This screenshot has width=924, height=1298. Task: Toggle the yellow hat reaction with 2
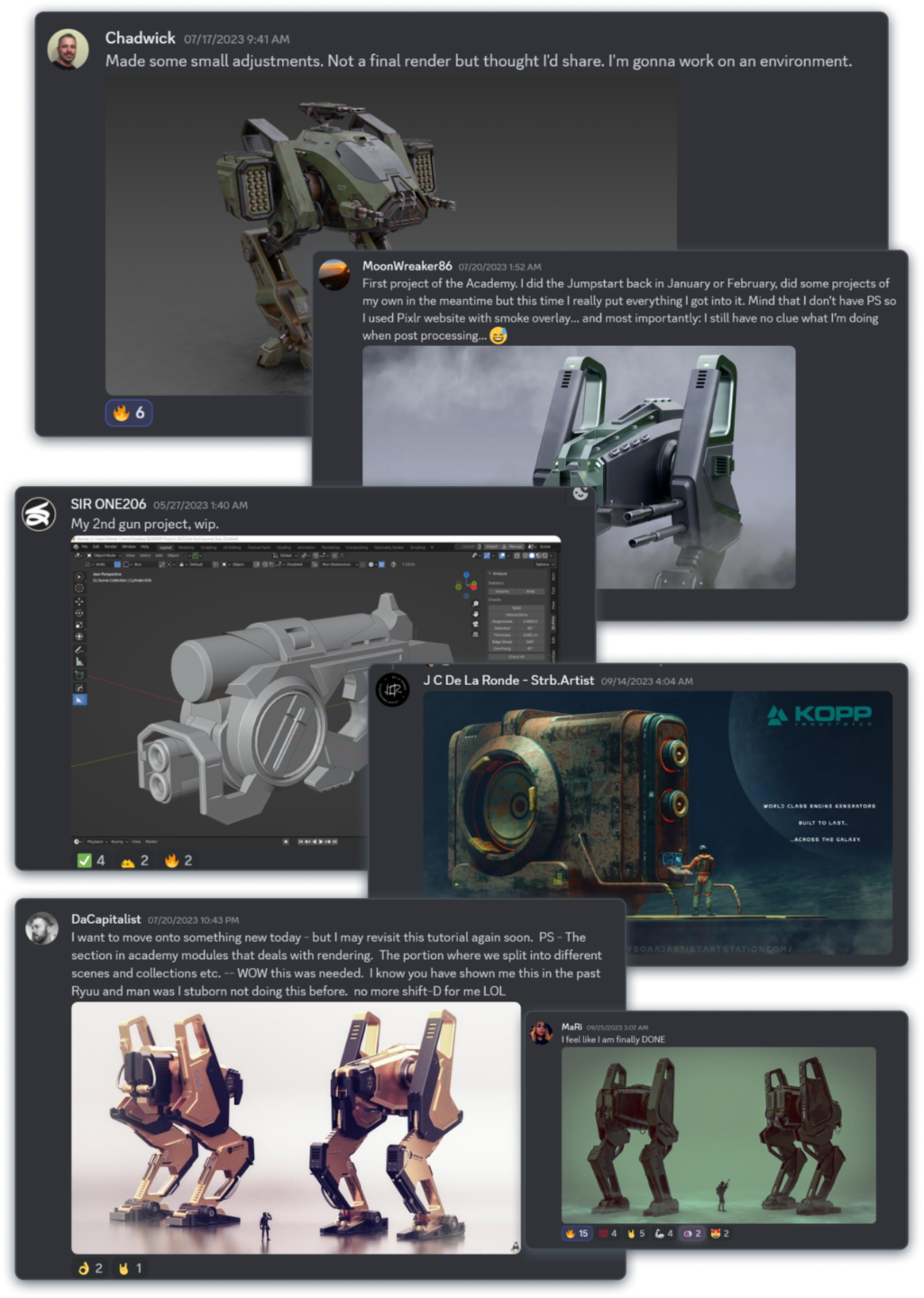[135, 861]
